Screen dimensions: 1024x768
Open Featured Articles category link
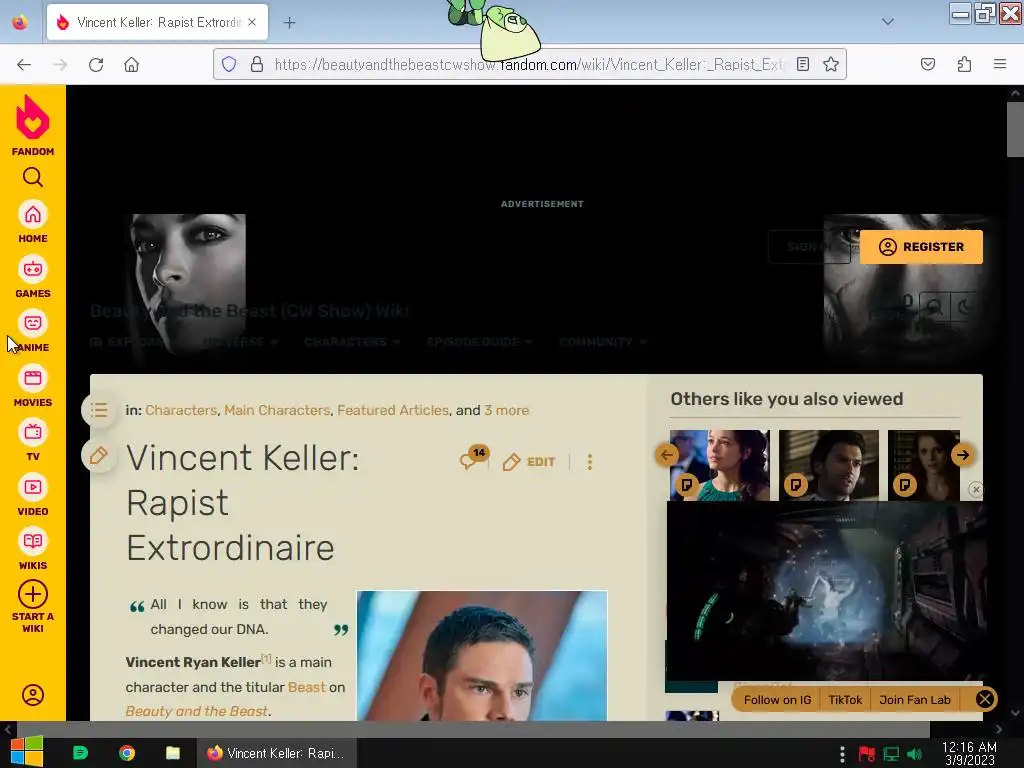coord(393,410)
